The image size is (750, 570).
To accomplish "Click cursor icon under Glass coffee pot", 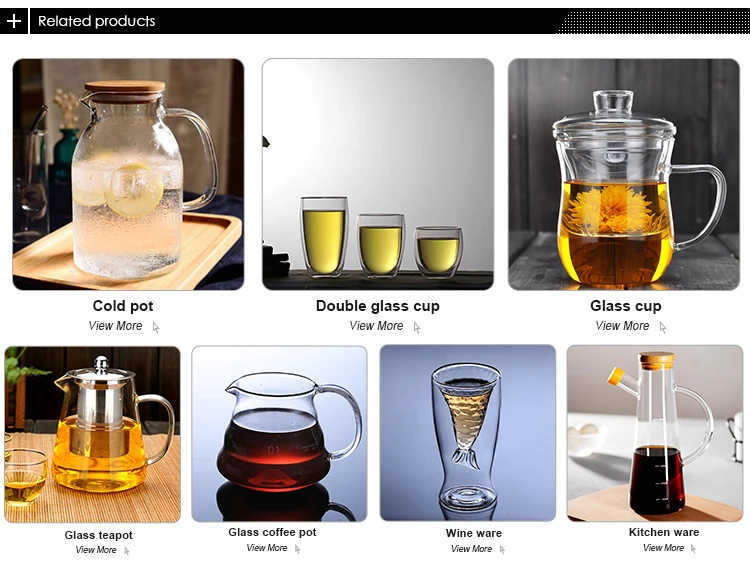I will coord(298,549).
